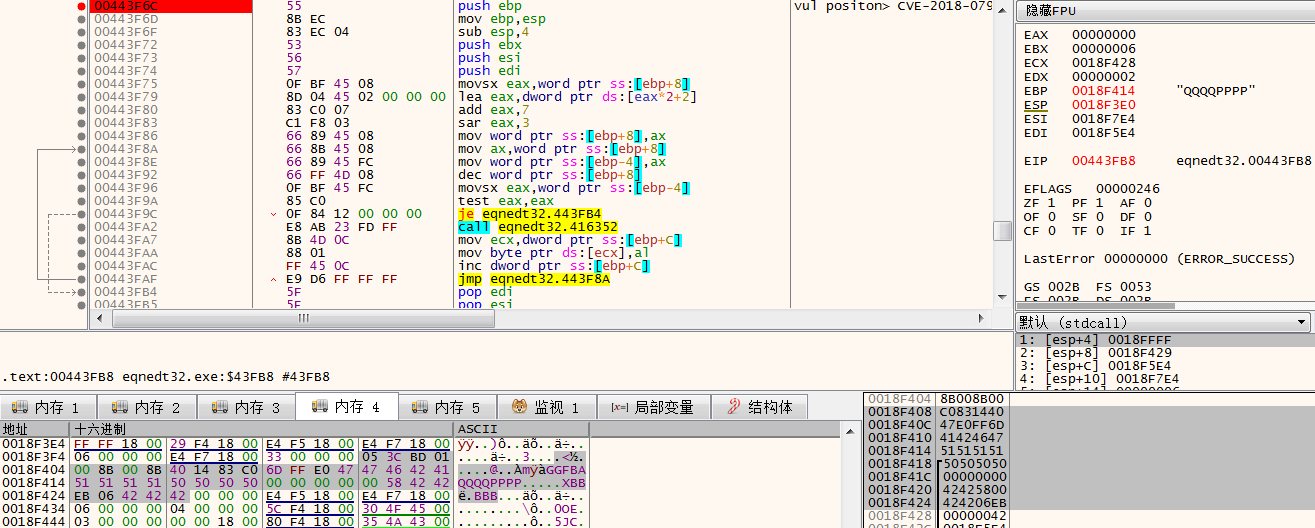Click the 隐藏FPU button

tap(1166, 11)
